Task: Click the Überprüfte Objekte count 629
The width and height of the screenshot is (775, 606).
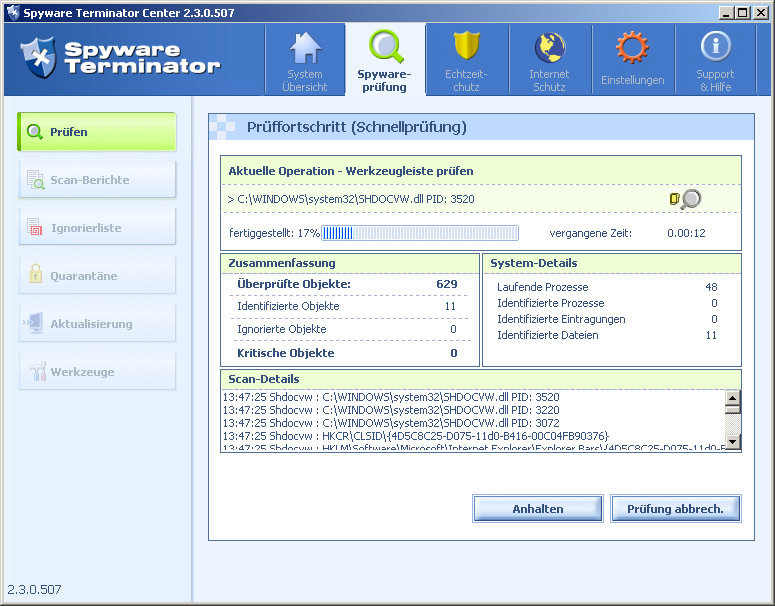Action: pyautogui.click(x=447, y=284)
